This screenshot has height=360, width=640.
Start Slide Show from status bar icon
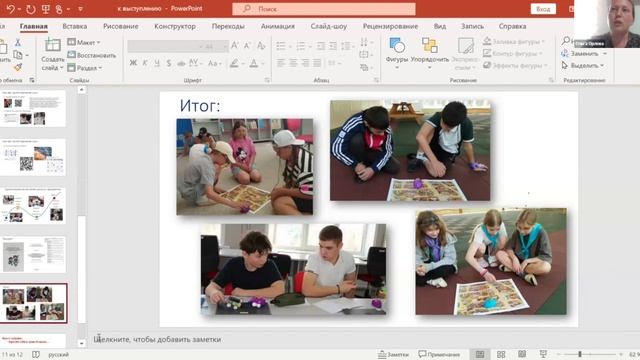543,354
